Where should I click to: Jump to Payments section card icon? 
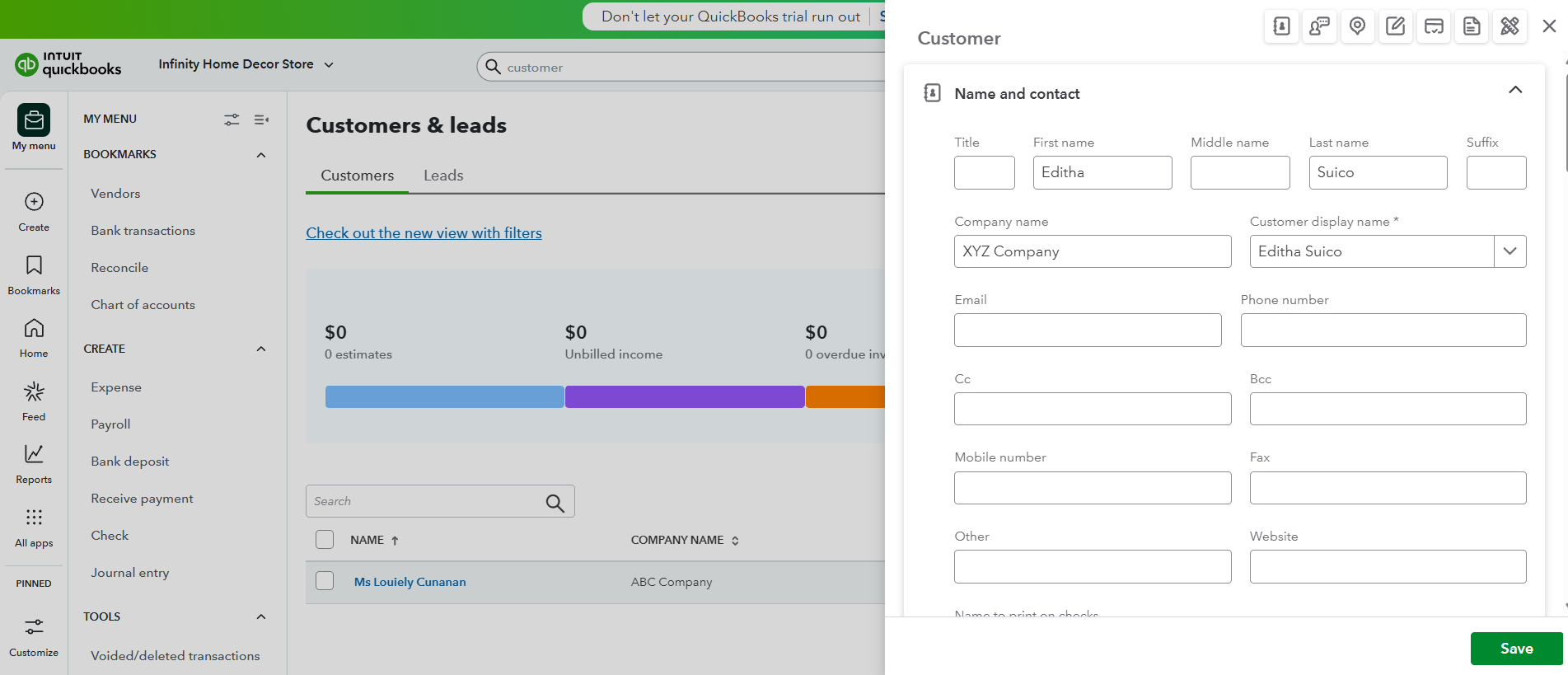1434,26
